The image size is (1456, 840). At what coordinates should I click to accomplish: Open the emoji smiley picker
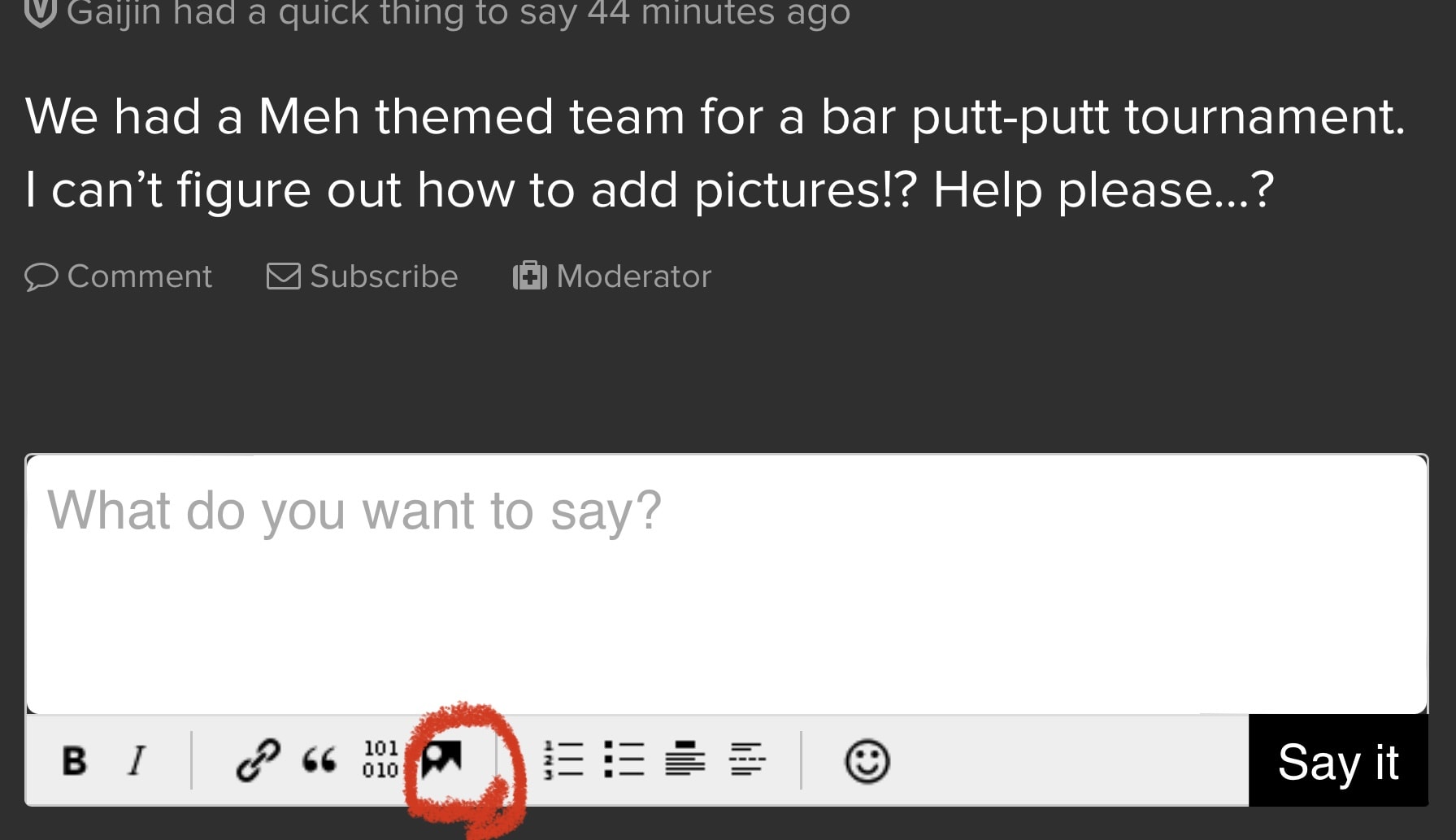coord(867,761)
